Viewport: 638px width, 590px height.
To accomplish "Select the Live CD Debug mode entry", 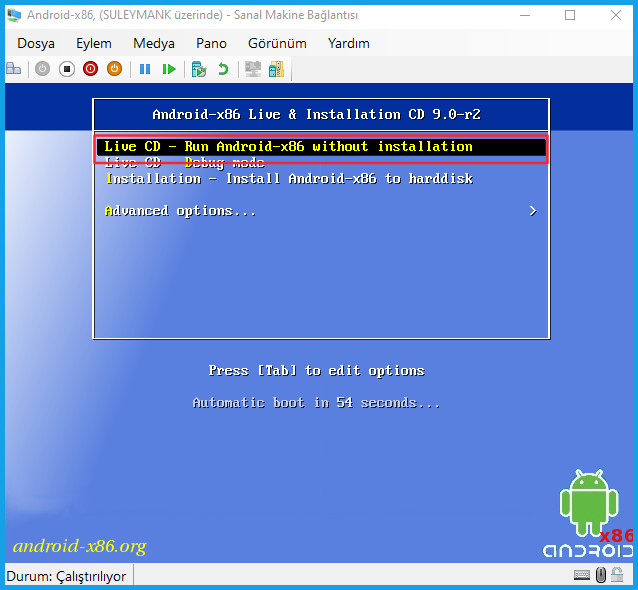I will 184,163.
